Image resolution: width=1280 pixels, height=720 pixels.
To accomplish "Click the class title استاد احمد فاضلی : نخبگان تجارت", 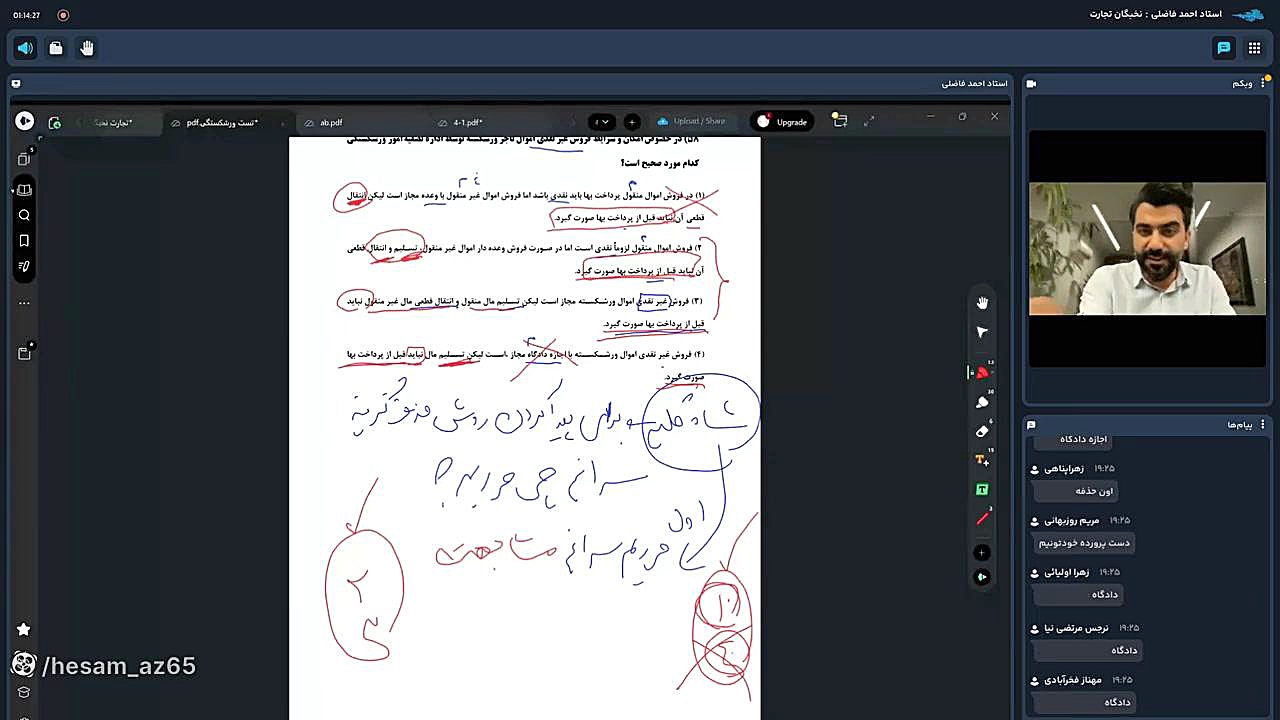I will pyautogui.click(x=1155, y=14).
